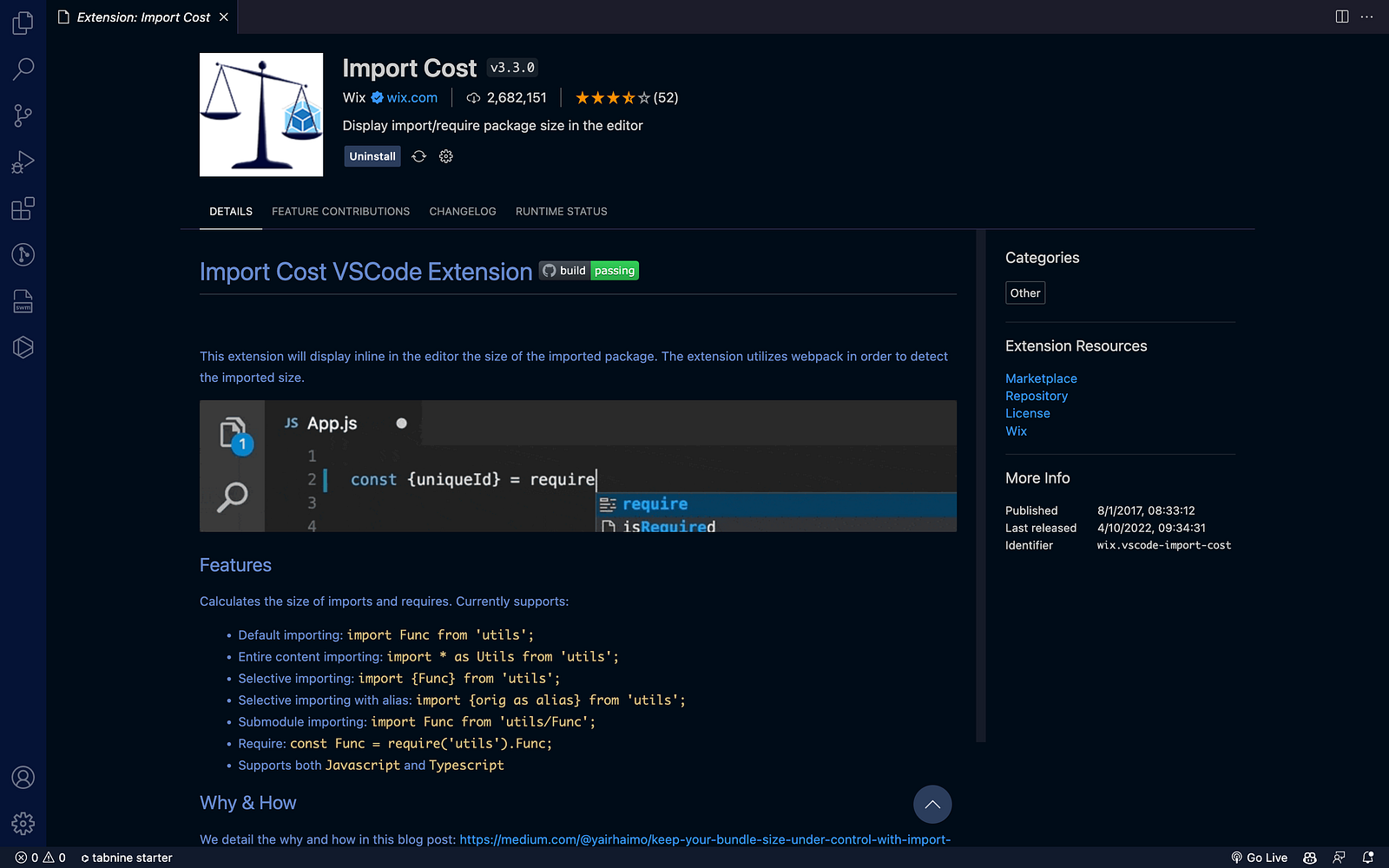This screenshot has height=868, width=1389.
Task: Close the Extension: Import Cost tab
Action: pos(224,17)
